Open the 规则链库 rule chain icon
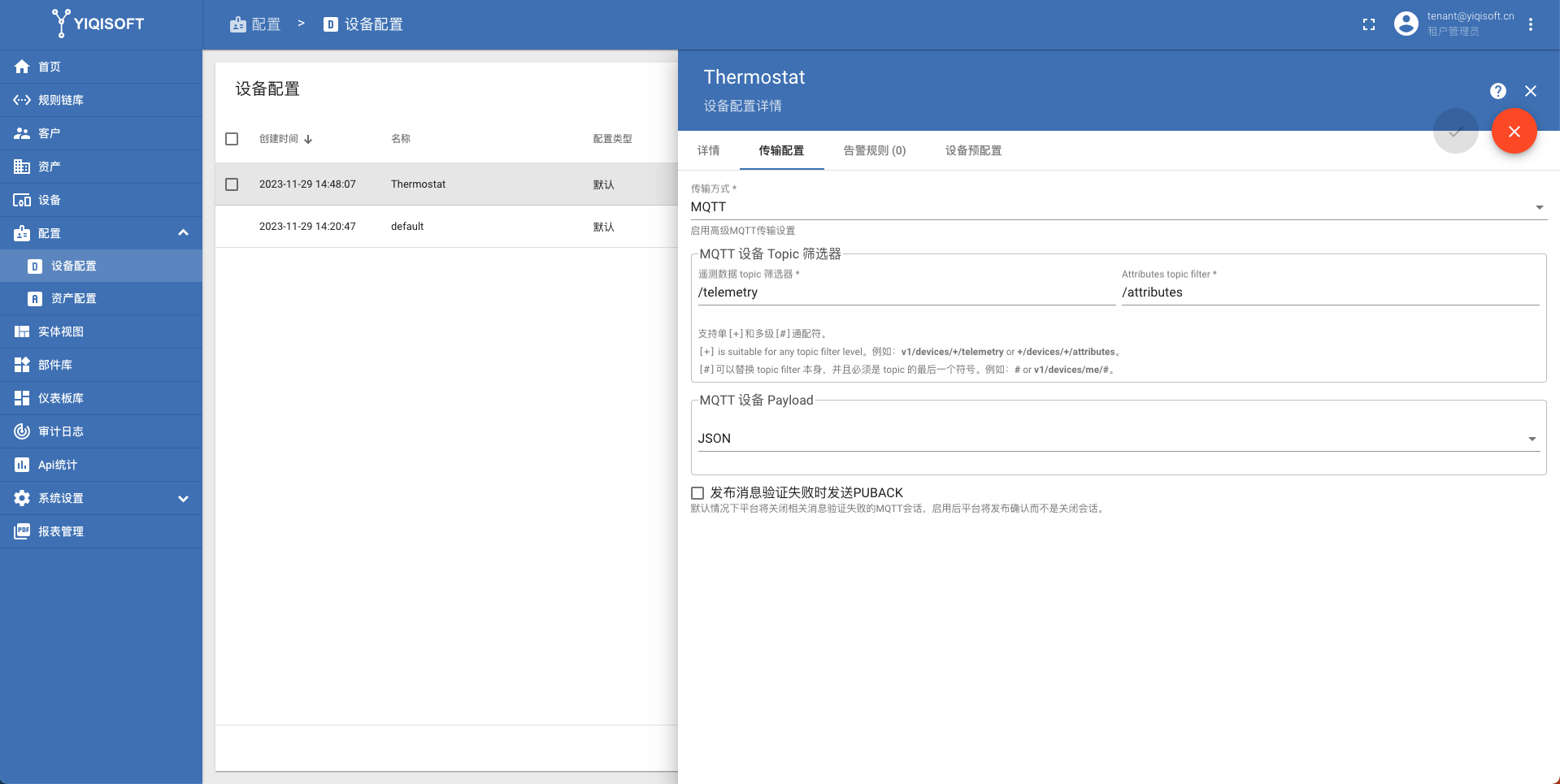 [22, 100]
